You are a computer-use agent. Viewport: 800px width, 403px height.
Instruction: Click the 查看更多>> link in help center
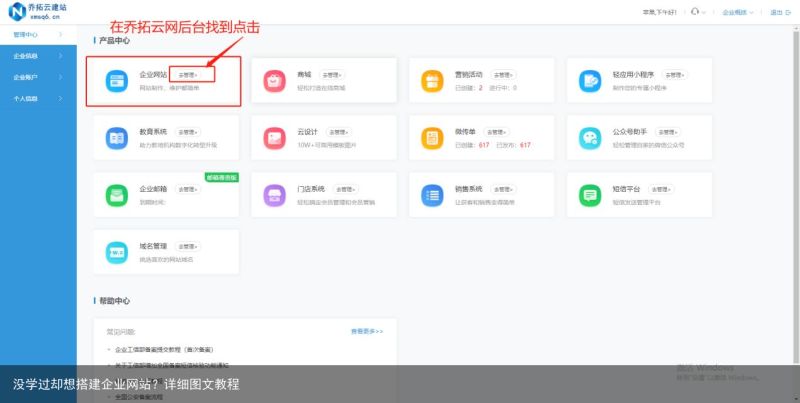[367, 332]
